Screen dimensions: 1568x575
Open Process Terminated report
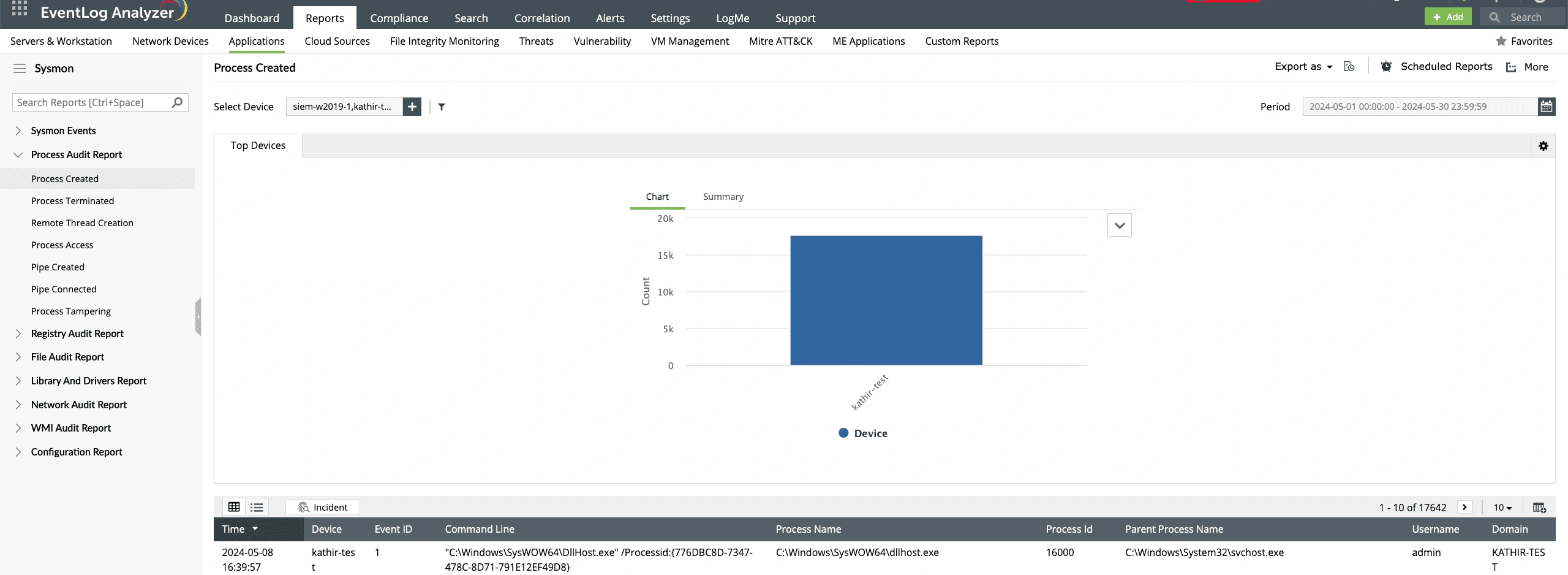[72, 201]
